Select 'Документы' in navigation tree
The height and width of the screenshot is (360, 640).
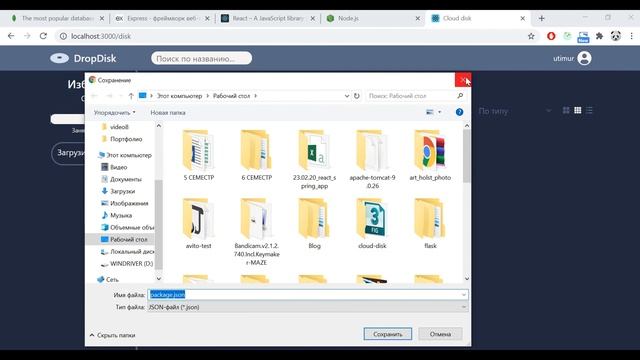click(125, 179)
